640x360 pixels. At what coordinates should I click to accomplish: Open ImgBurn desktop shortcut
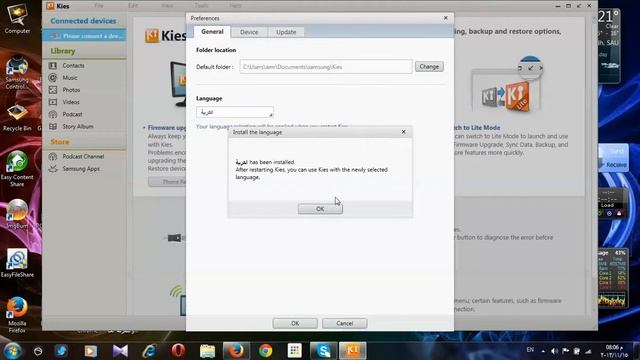point(17,215)
